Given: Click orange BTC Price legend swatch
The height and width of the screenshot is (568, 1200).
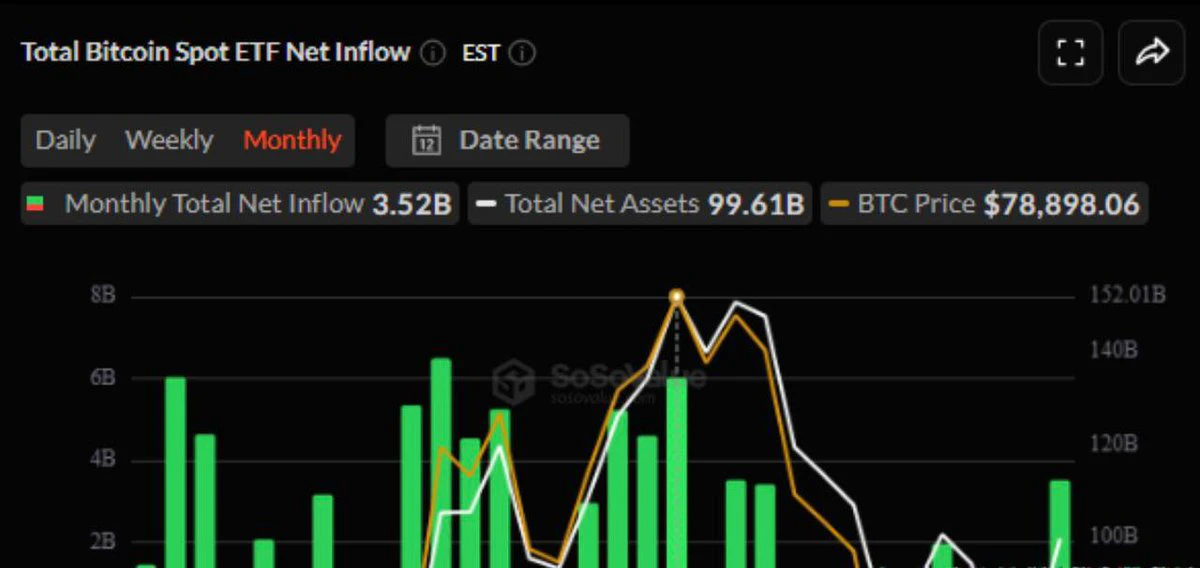Looking at the screenshot, I should [839, 205].
